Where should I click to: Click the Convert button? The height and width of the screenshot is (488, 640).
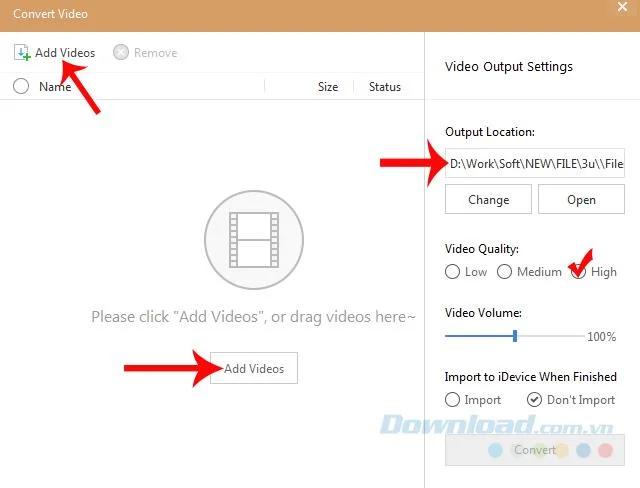[x=535, y=450]
